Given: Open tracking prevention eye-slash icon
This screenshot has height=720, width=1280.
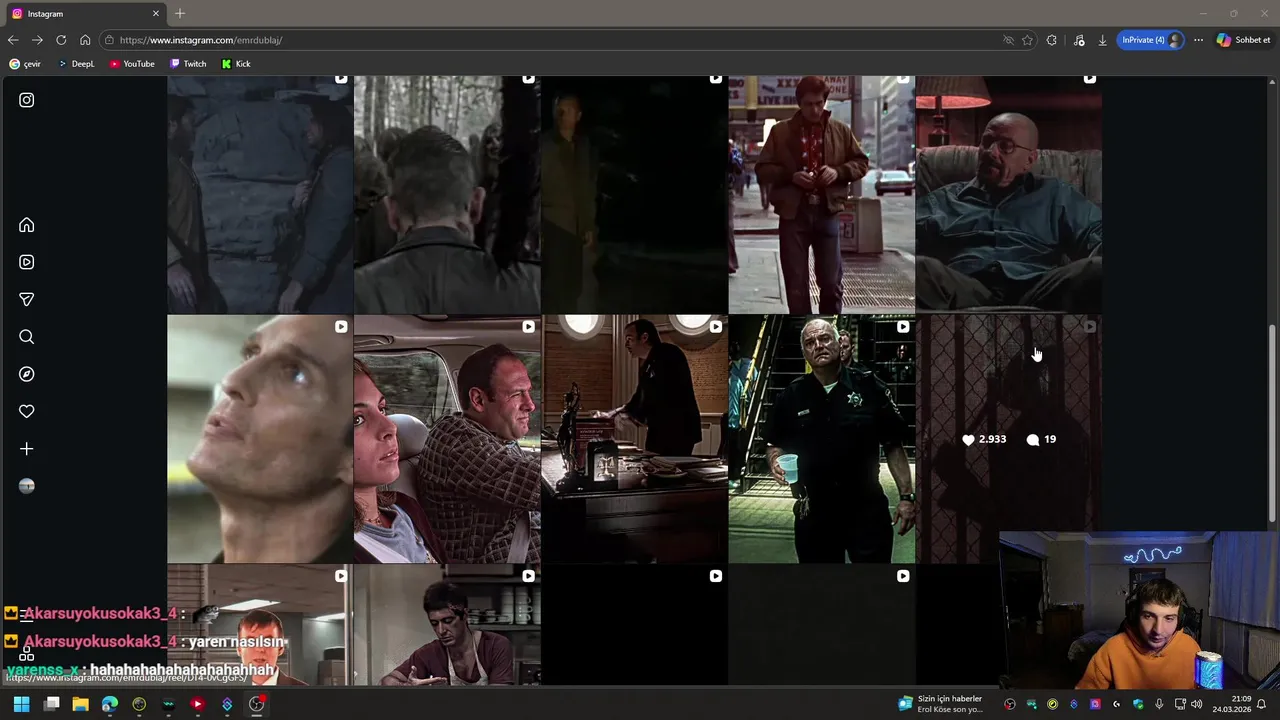Looking at the screenshot, I should click(x=1008, y=40).
